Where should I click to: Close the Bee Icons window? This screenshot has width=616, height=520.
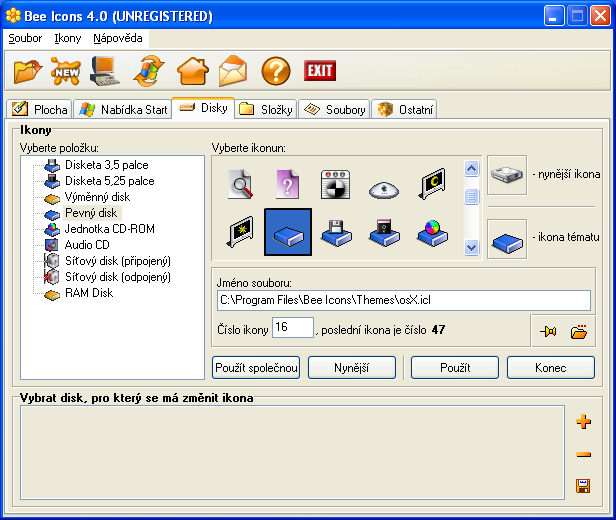[600, 16]
